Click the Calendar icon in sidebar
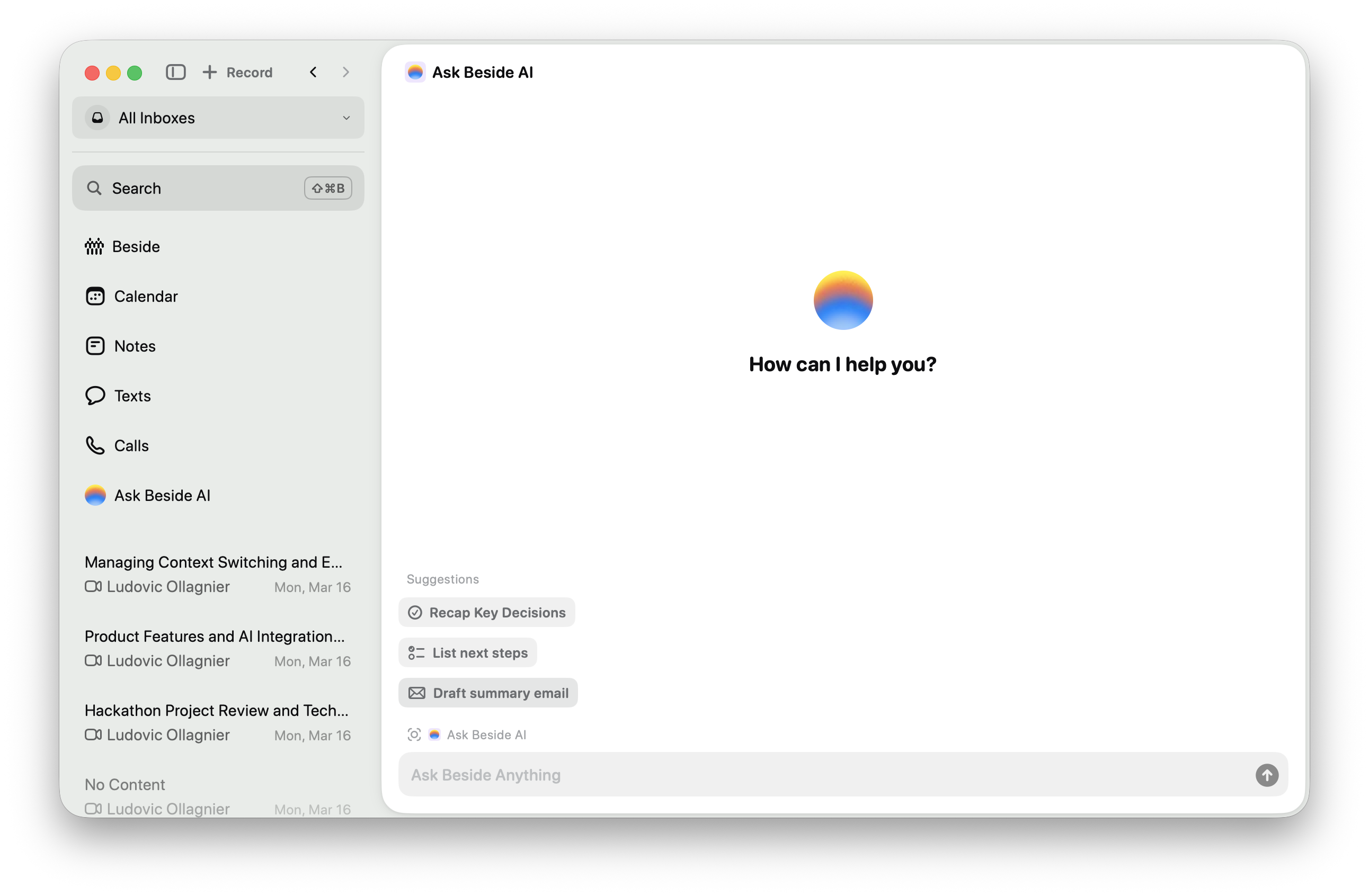The image size is (1369, 896). (95, 296)
